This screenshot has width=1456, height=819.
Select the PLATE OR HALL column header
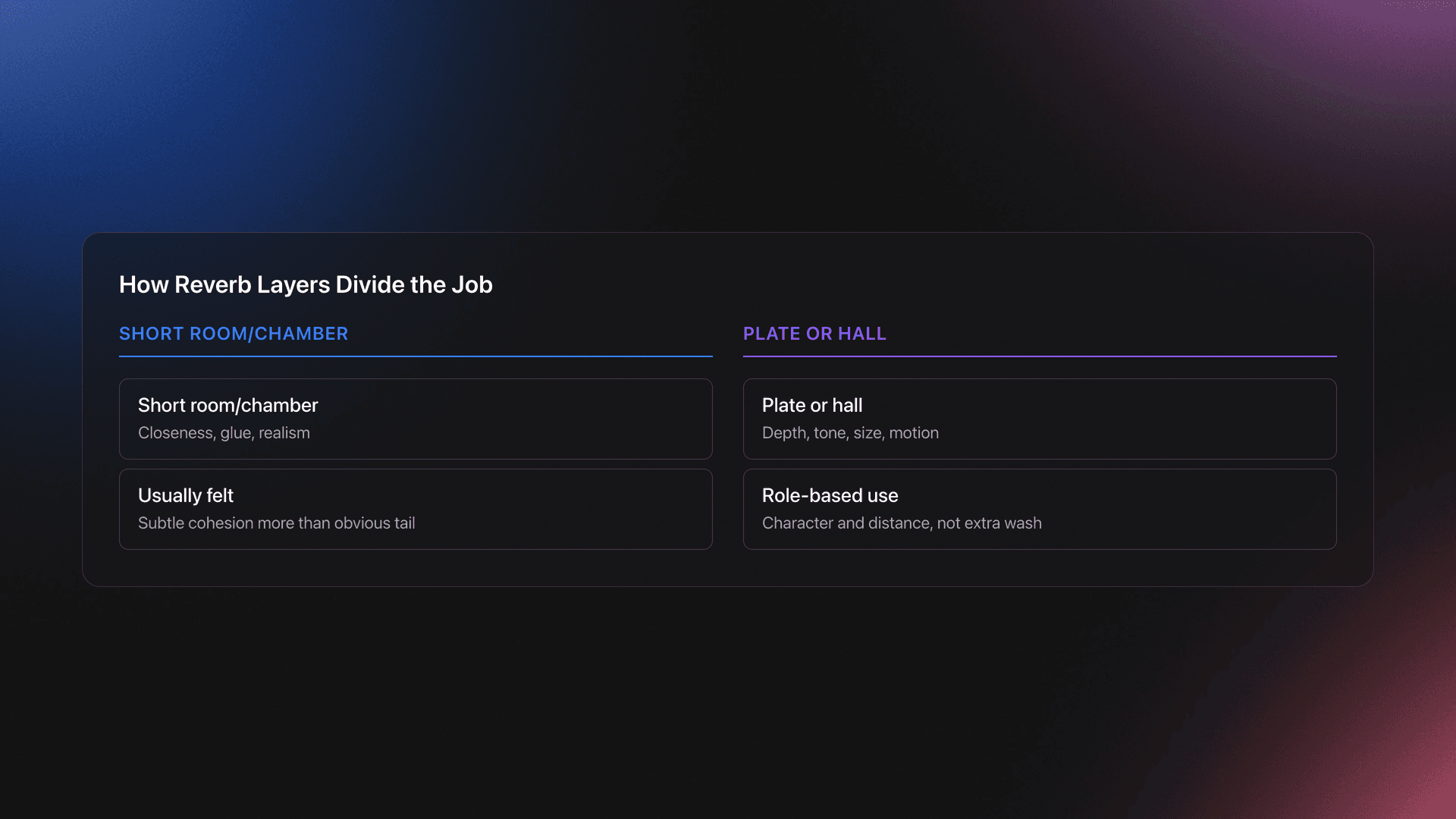click(x=814, y=334)
